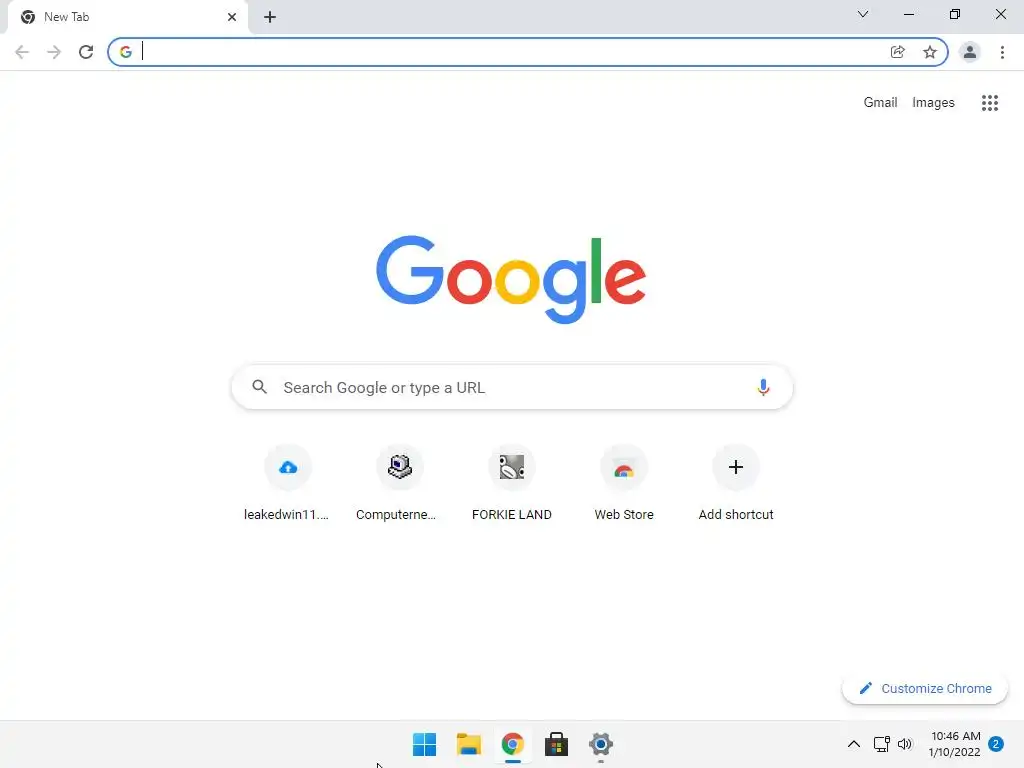Image resolution: width=1024 pixels, height=768 pixels.
Task: Bookmark this tab with the star icon
Action: [x=930, y=52]
